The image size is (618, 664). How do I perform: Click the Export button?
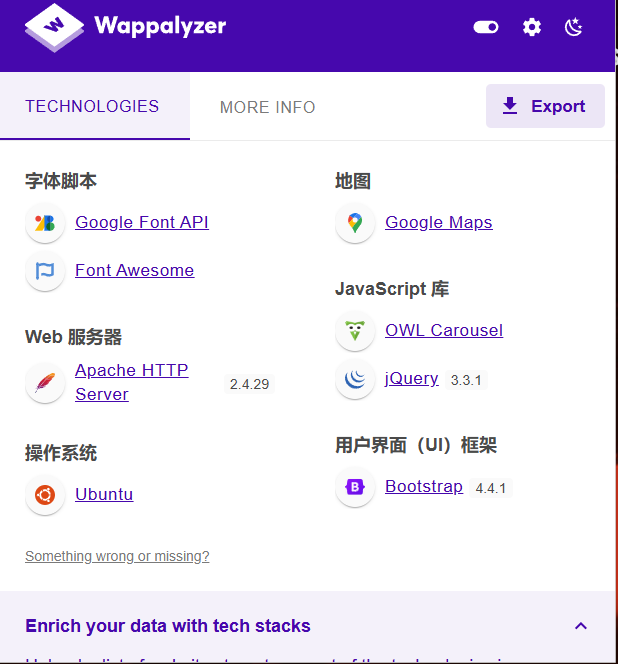pyautogui.click(x=545, y=106)
